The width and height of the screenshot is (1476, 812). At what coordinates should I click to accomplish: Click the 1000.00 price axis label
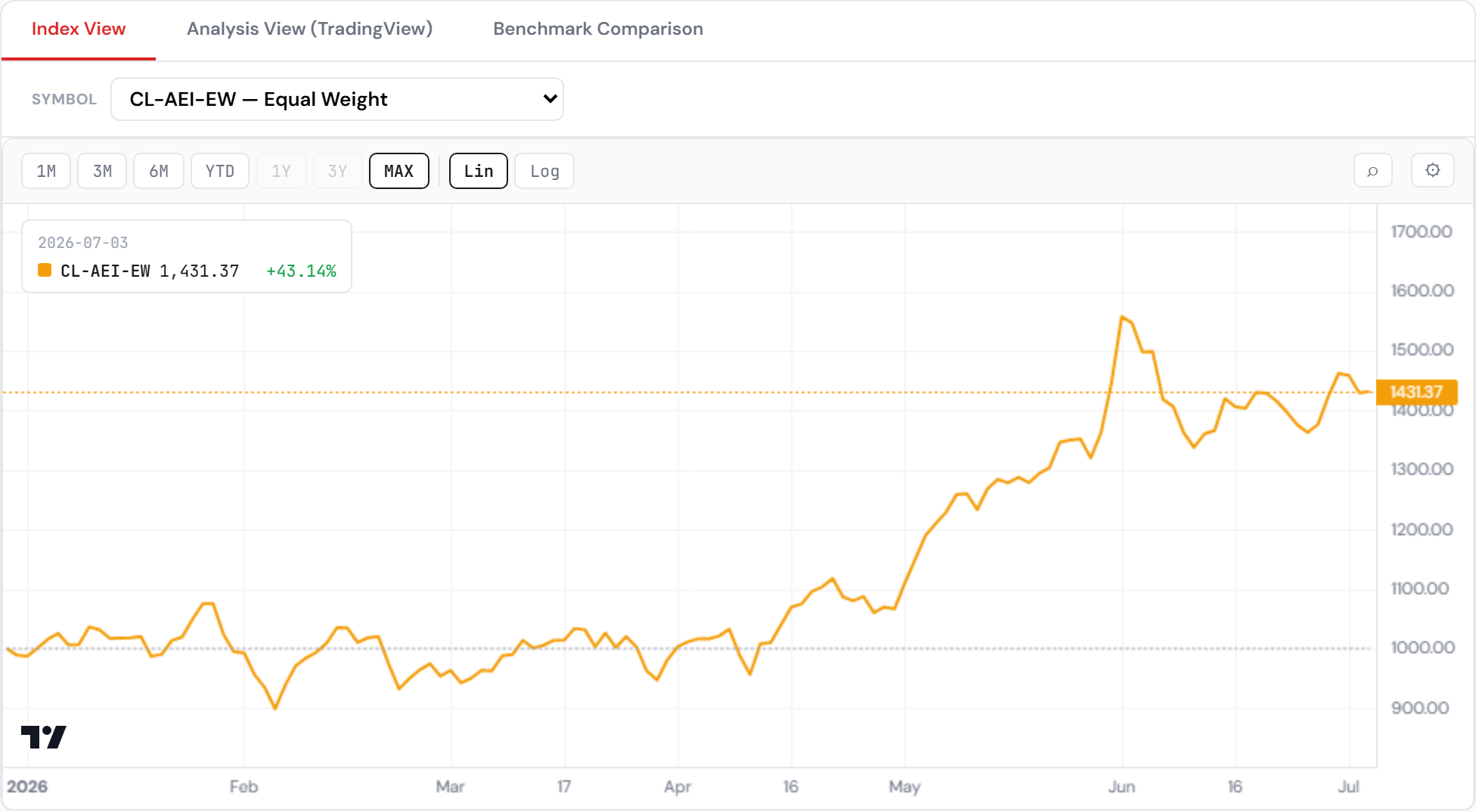tap(1423, 647)
